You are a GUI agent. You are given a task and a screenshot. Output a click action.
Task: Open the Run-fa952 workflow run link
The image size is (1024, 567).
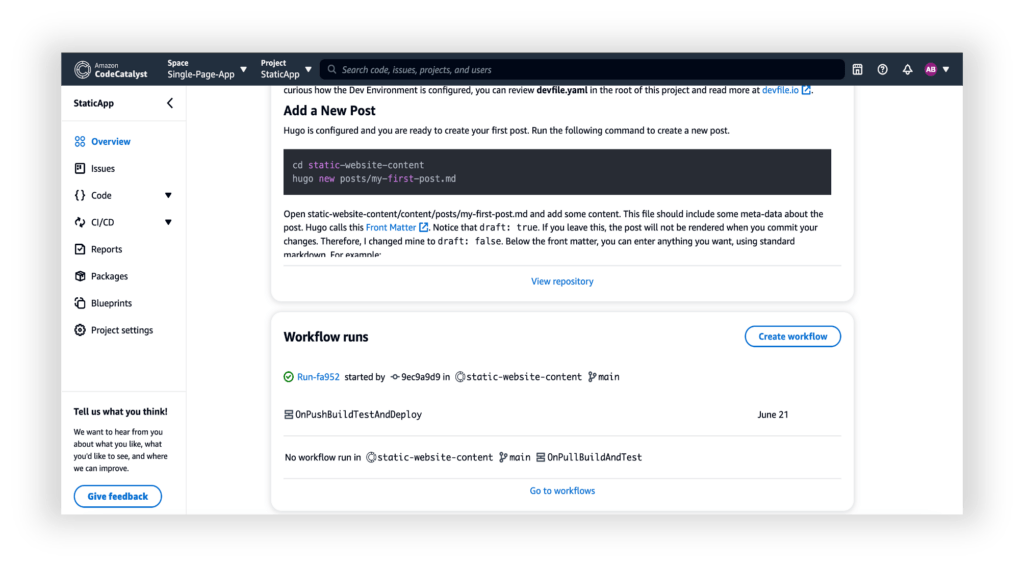[x=318, y=377]
